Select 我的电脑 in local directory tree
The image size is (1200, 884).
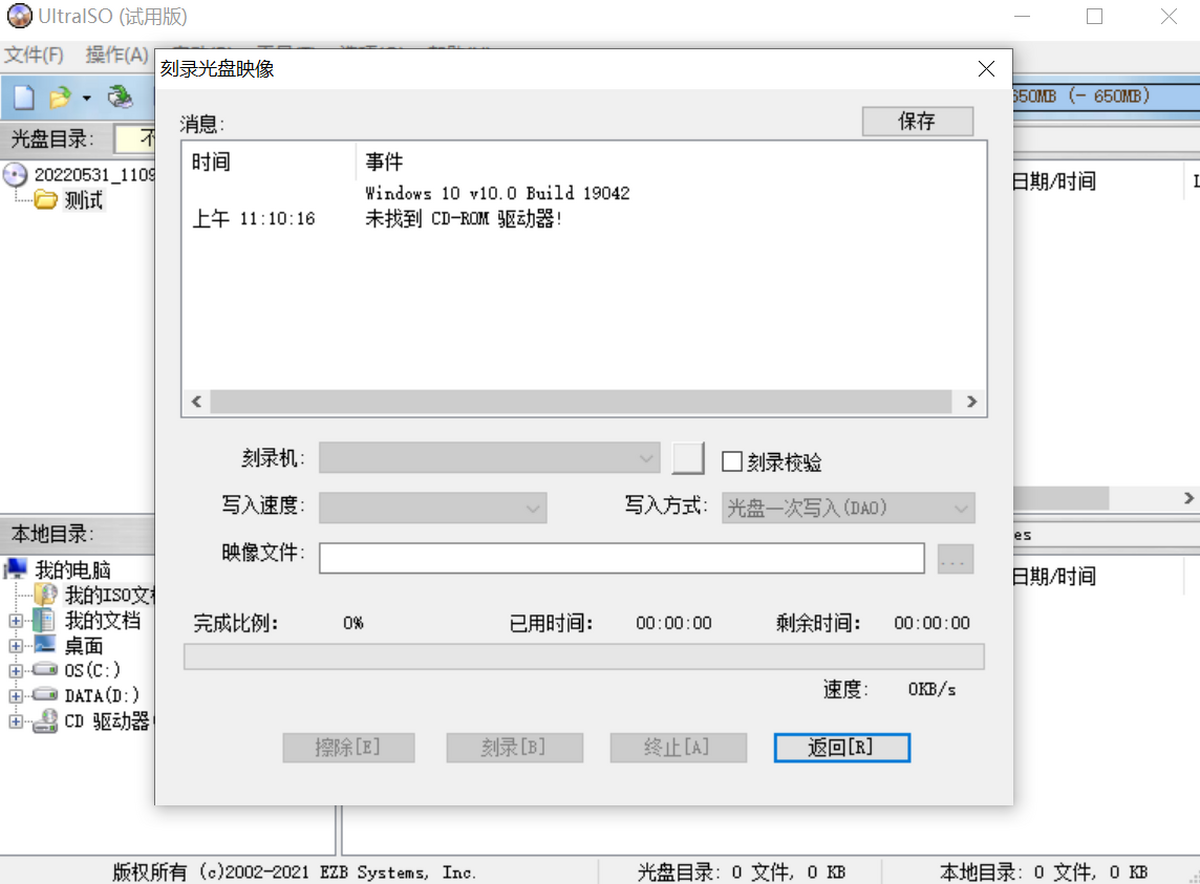[72, 570]
